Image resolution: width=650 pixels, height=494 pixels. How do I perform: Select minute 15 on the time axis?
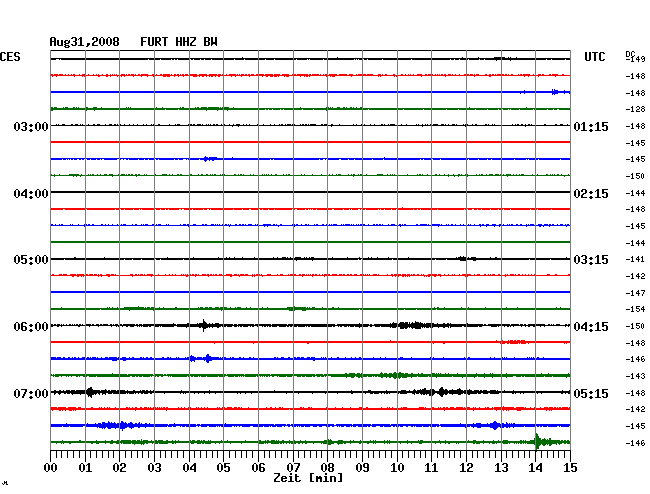click(x=570, y=467)
